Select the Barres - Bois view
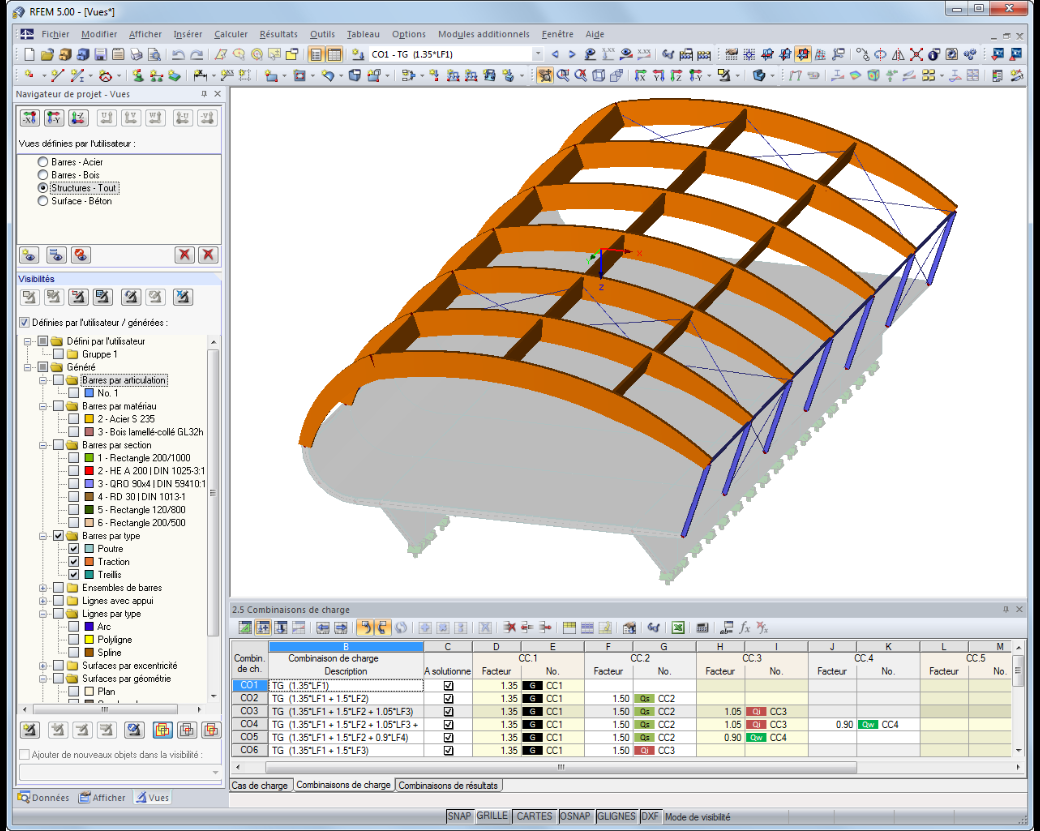Viewport: 1040px width, 831px height. tap(69, 175)
